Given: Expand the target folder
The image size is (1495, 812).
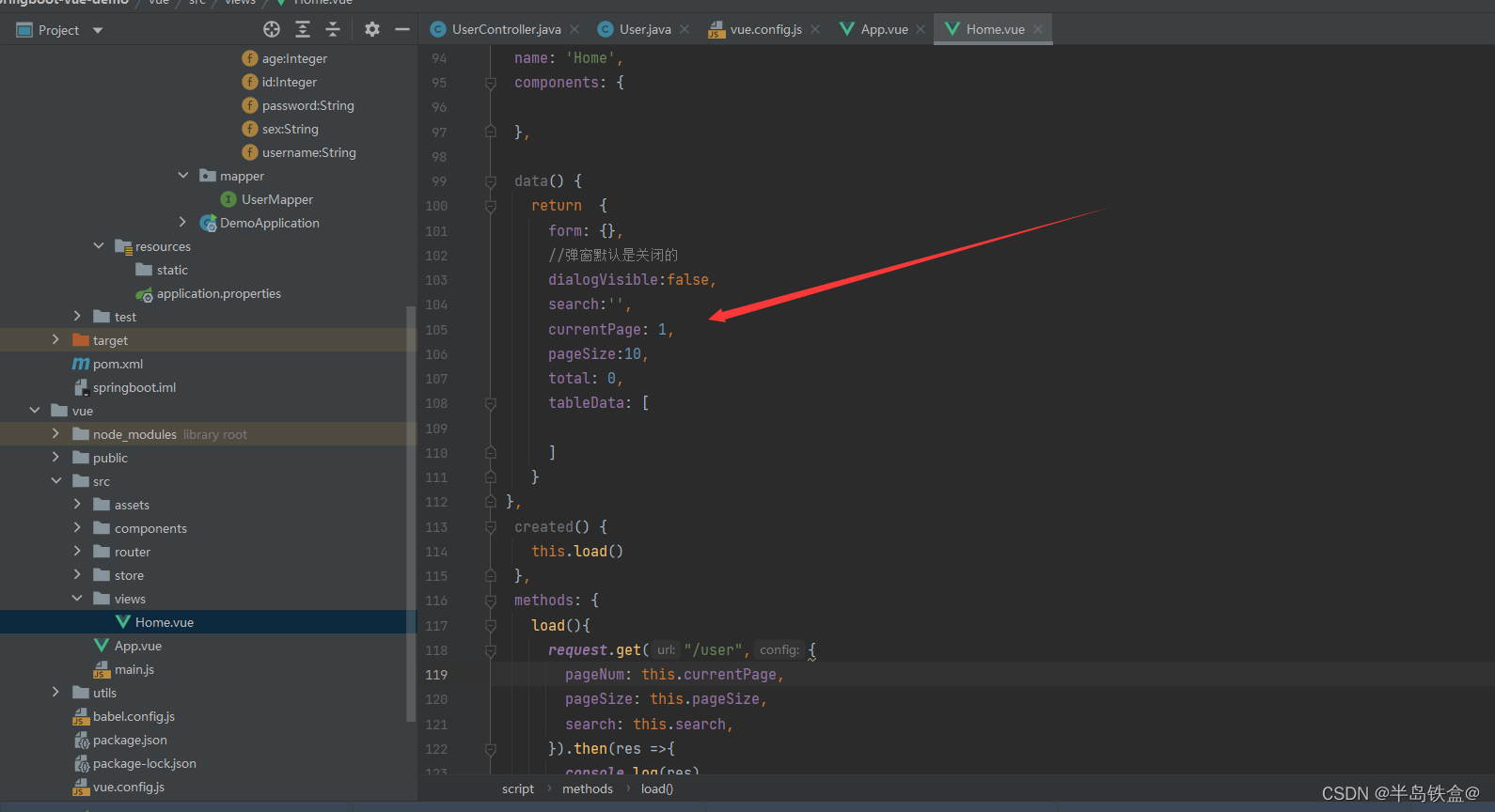Looking at the screenshot, I should [x=55, y=340].
